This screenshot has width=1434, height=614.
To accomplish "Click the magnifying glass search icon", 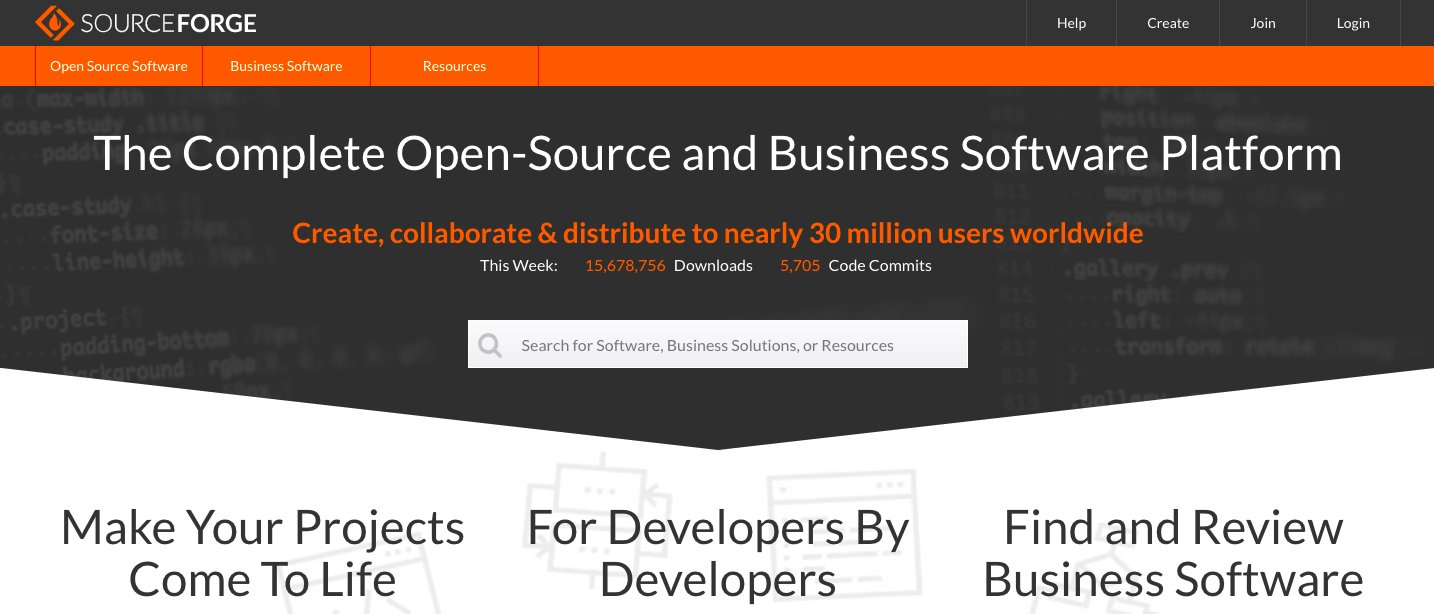I will pos(490,345).
